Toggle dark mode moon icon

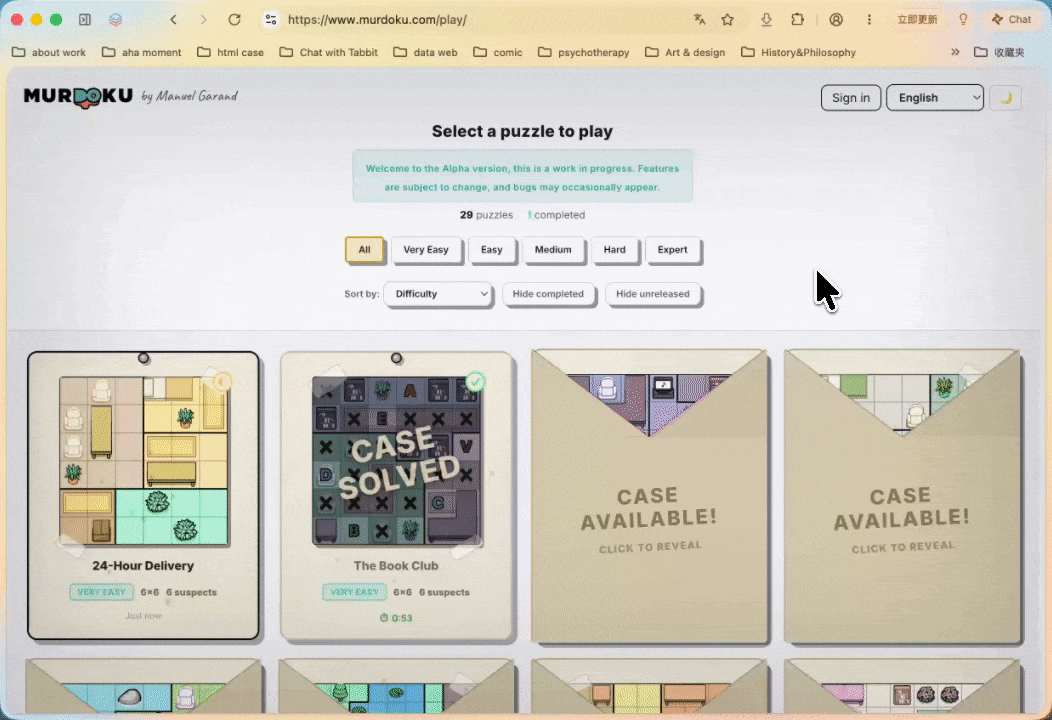pyautogui.click(x=1005, y=98)
